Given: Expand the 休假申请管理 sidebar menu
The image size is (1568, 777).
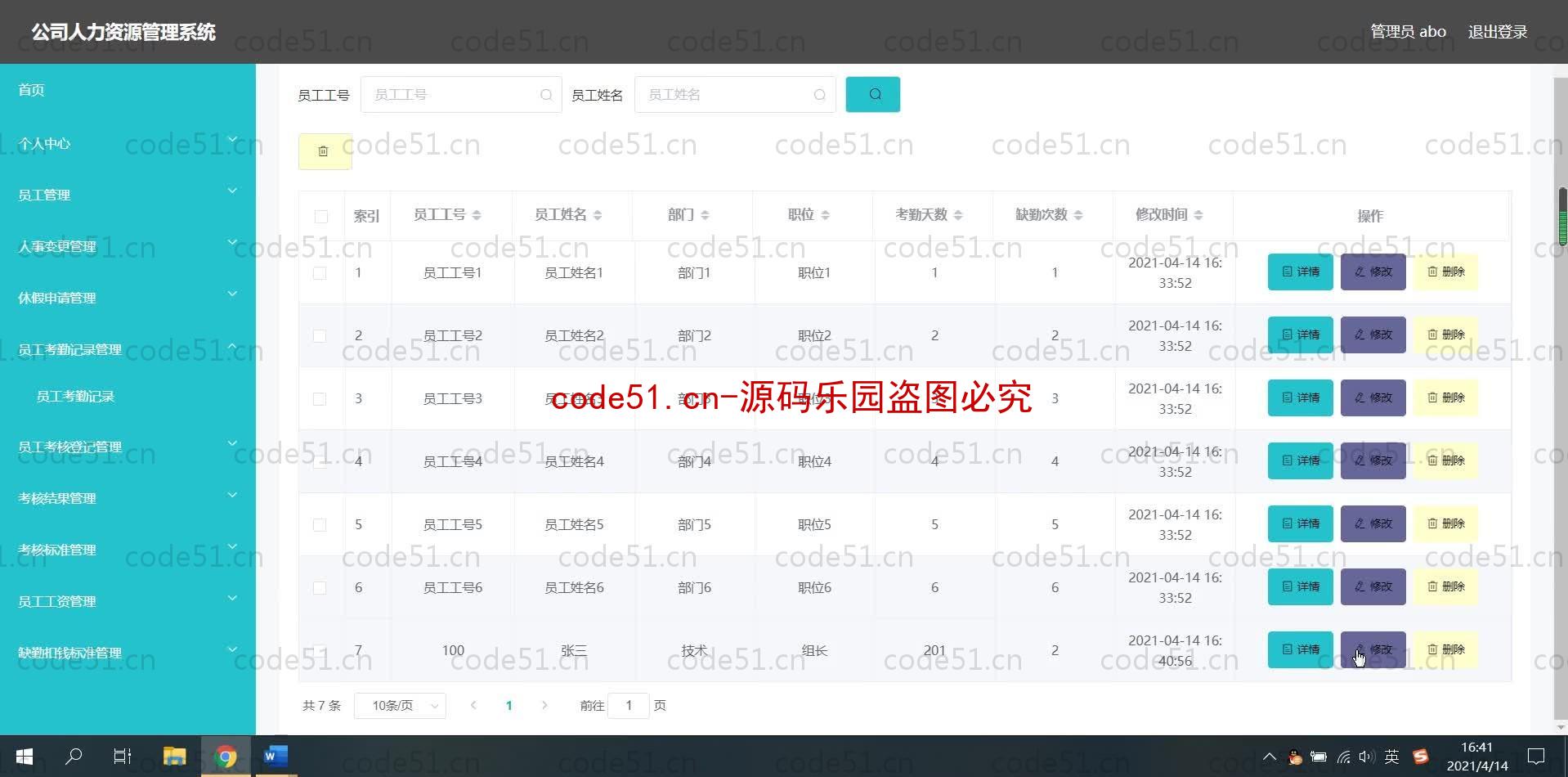Looking at the screenshot, I should pyautogui.click(x=128, y=298).
